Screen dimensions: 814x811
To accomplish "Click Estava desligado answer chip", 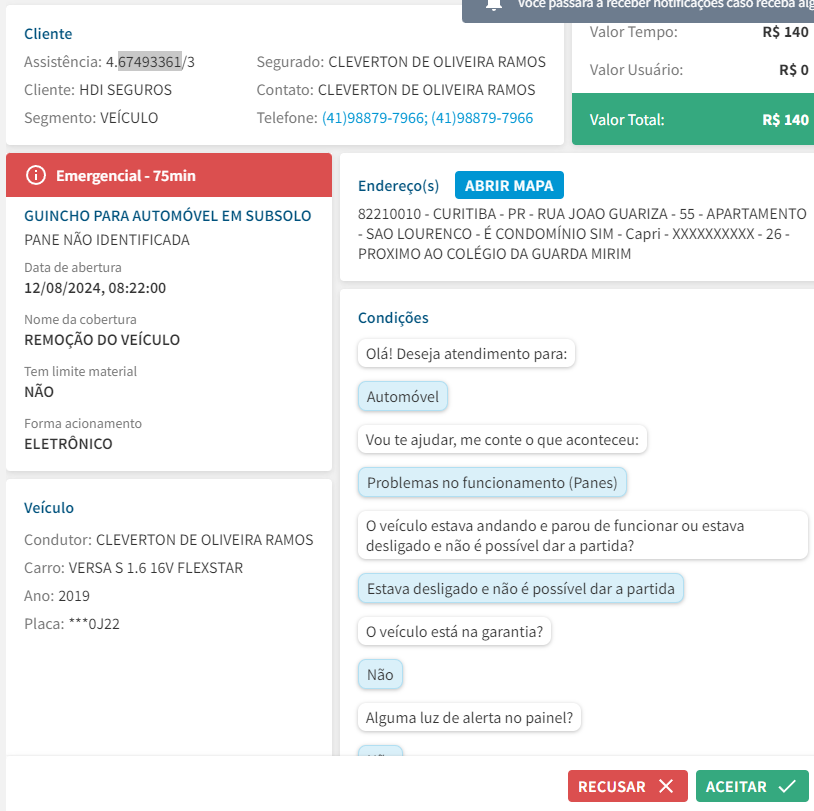I will (520, 589).
